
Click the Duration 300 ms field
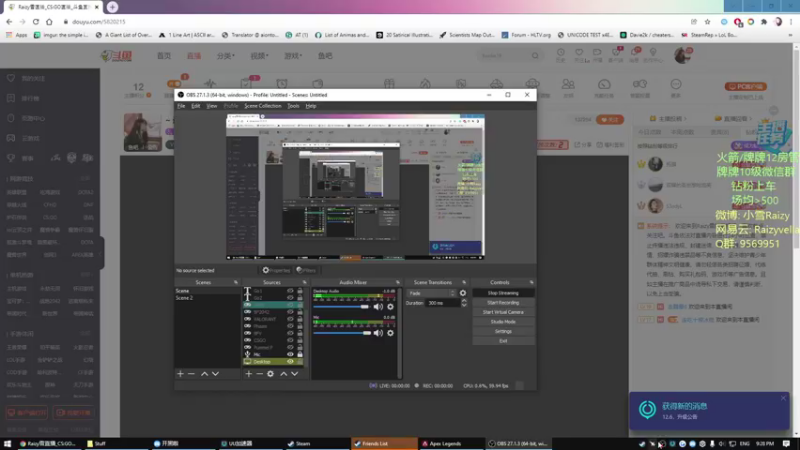pyautogui.click(x=443, y=303)
